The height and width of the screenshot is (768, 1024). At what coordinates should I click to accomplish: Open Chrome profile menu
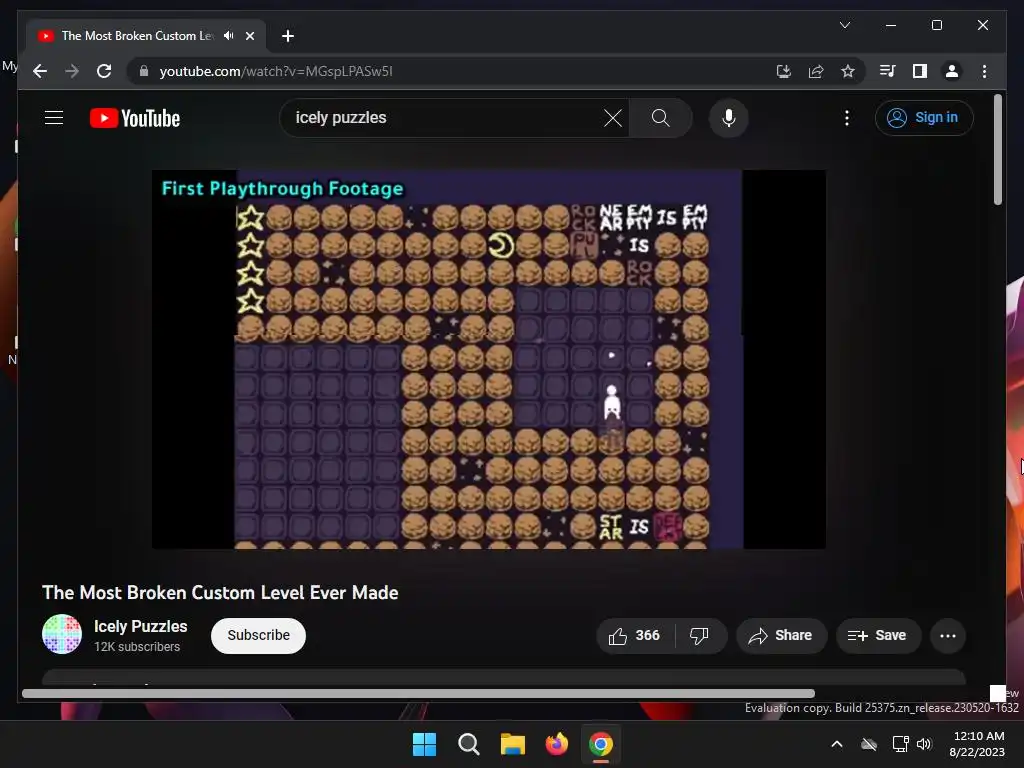952,71
